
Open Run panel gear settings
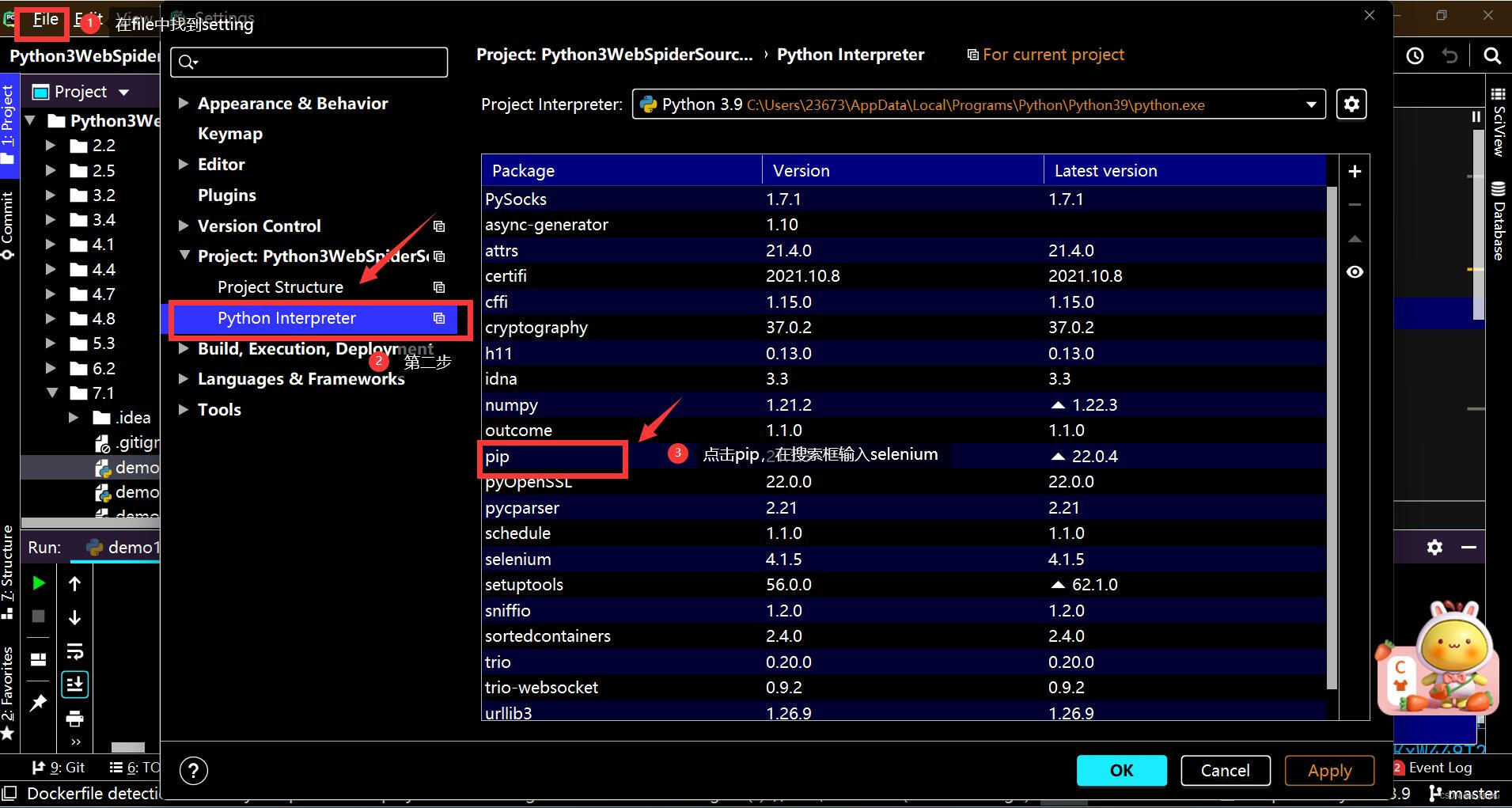click(1434, 547)
